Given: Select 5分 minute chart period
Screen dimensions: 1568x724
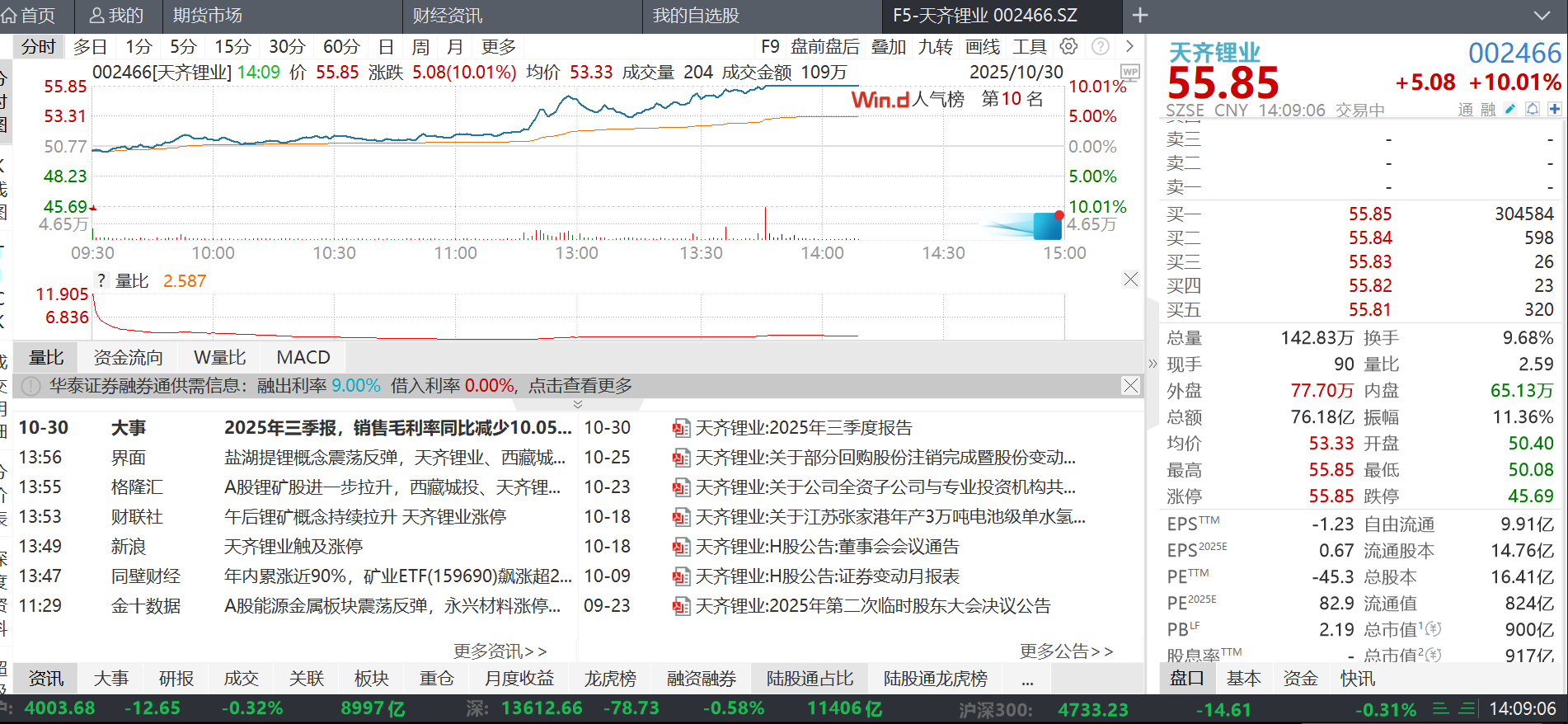Looking at the screenshot, I should [183, 46].
